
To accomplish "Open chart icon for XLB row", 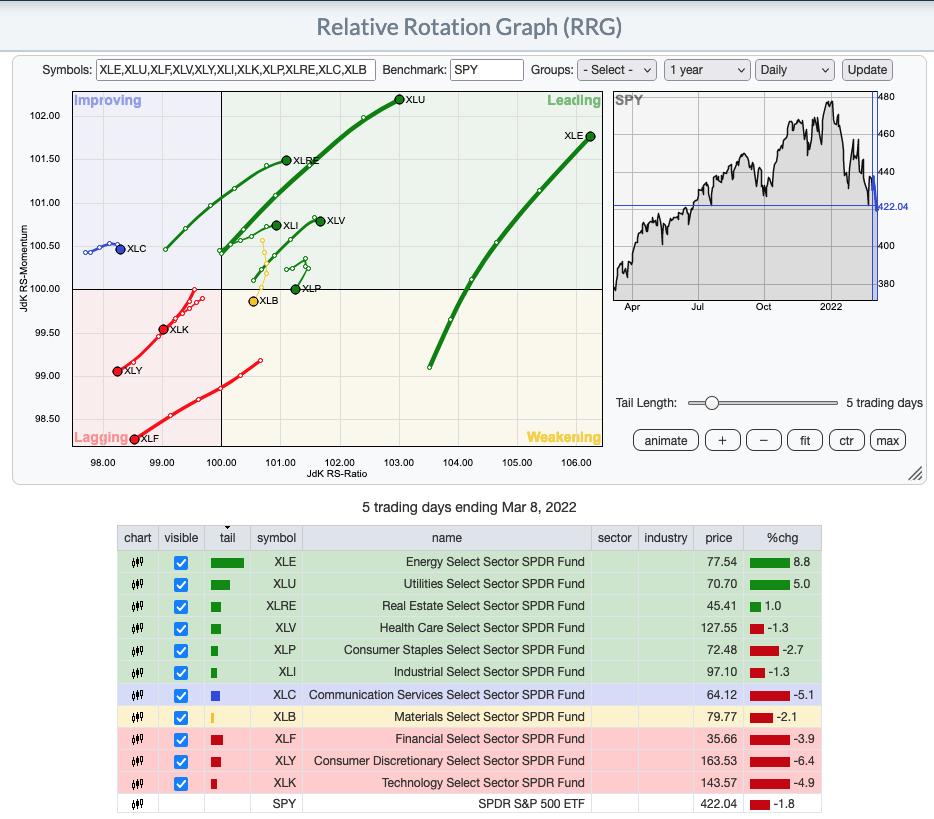I will (138, 717).
